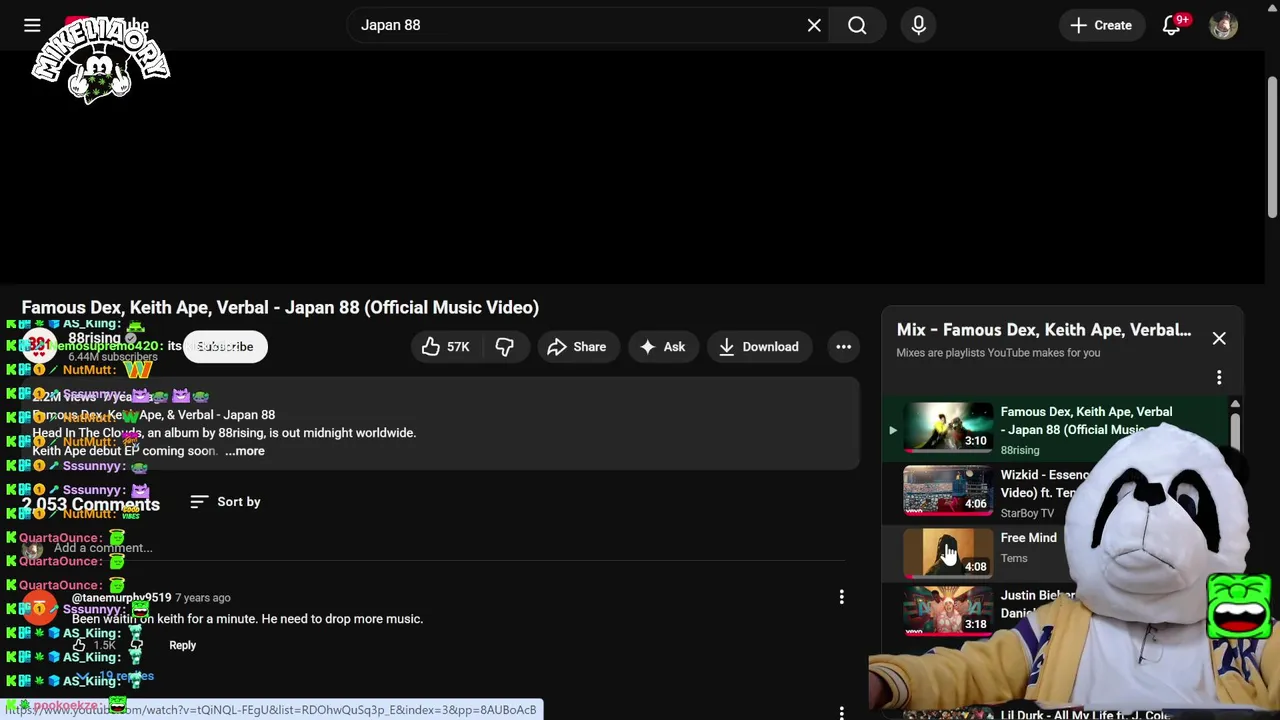Open more actions for the video
This screenshot has height=720, width=1280.
[843, 347]
